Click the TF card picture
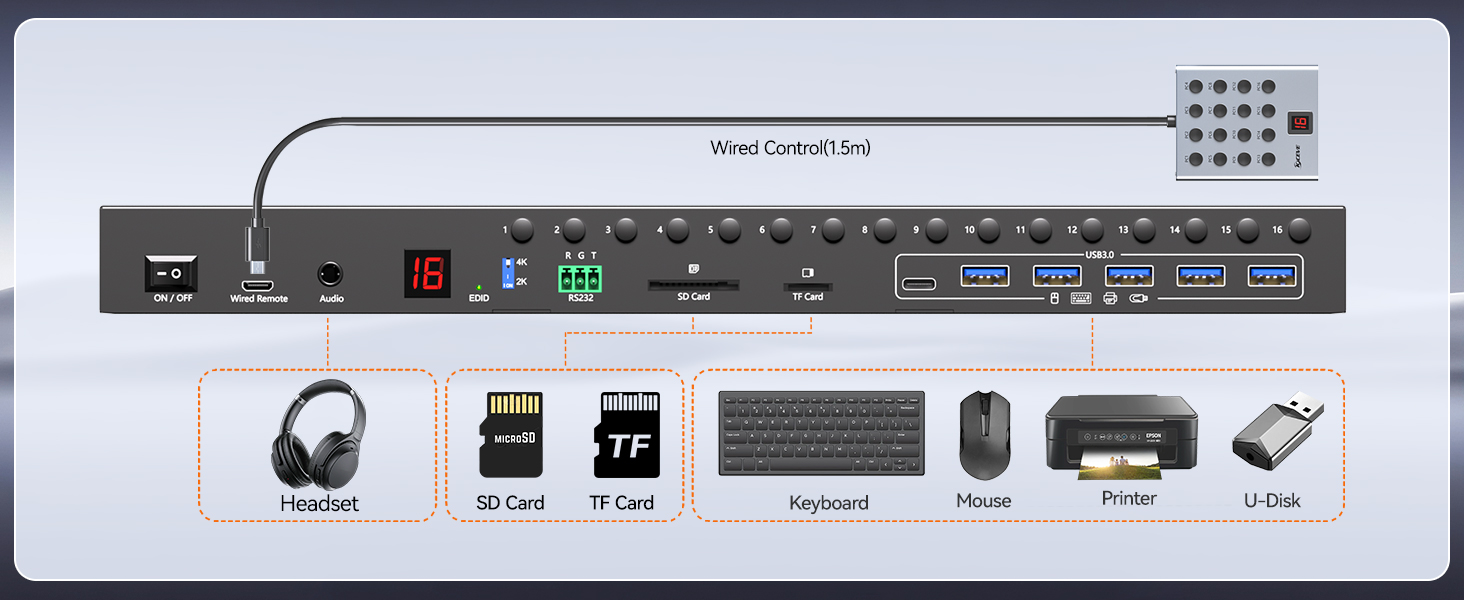 pyautogui.click(x=627, y=435)
